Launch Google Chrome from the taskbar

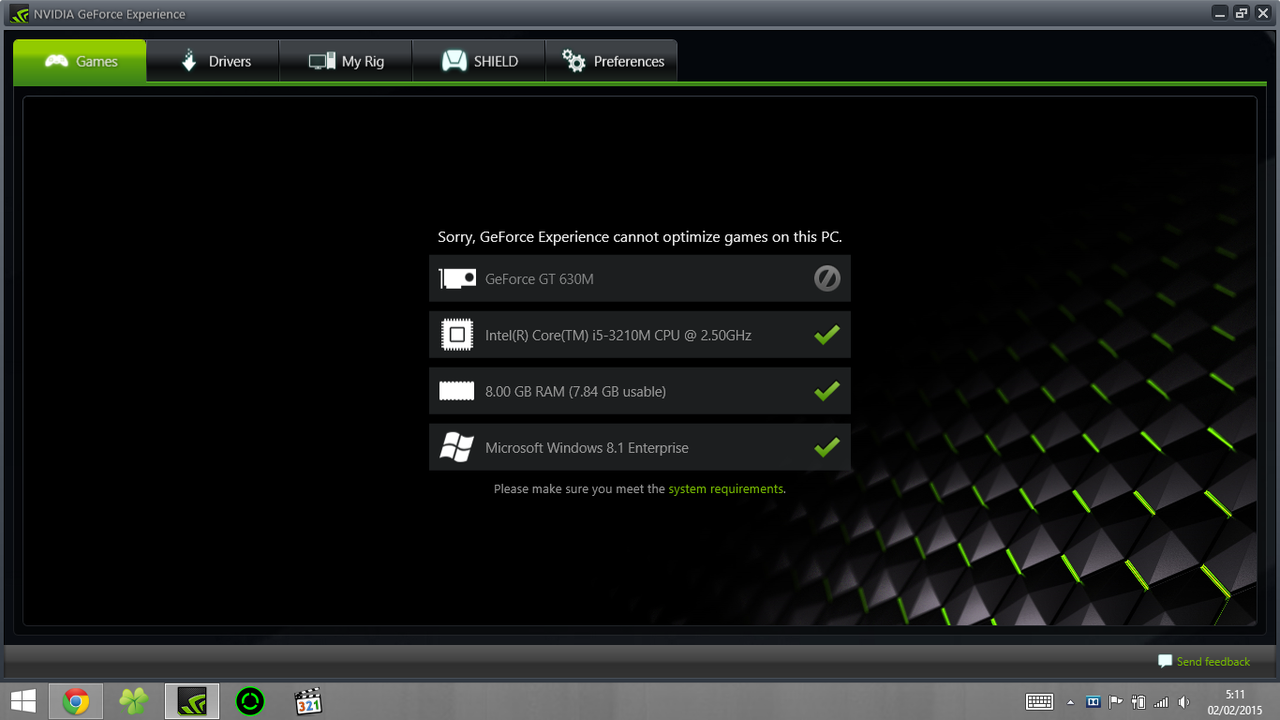coord(76,701)
